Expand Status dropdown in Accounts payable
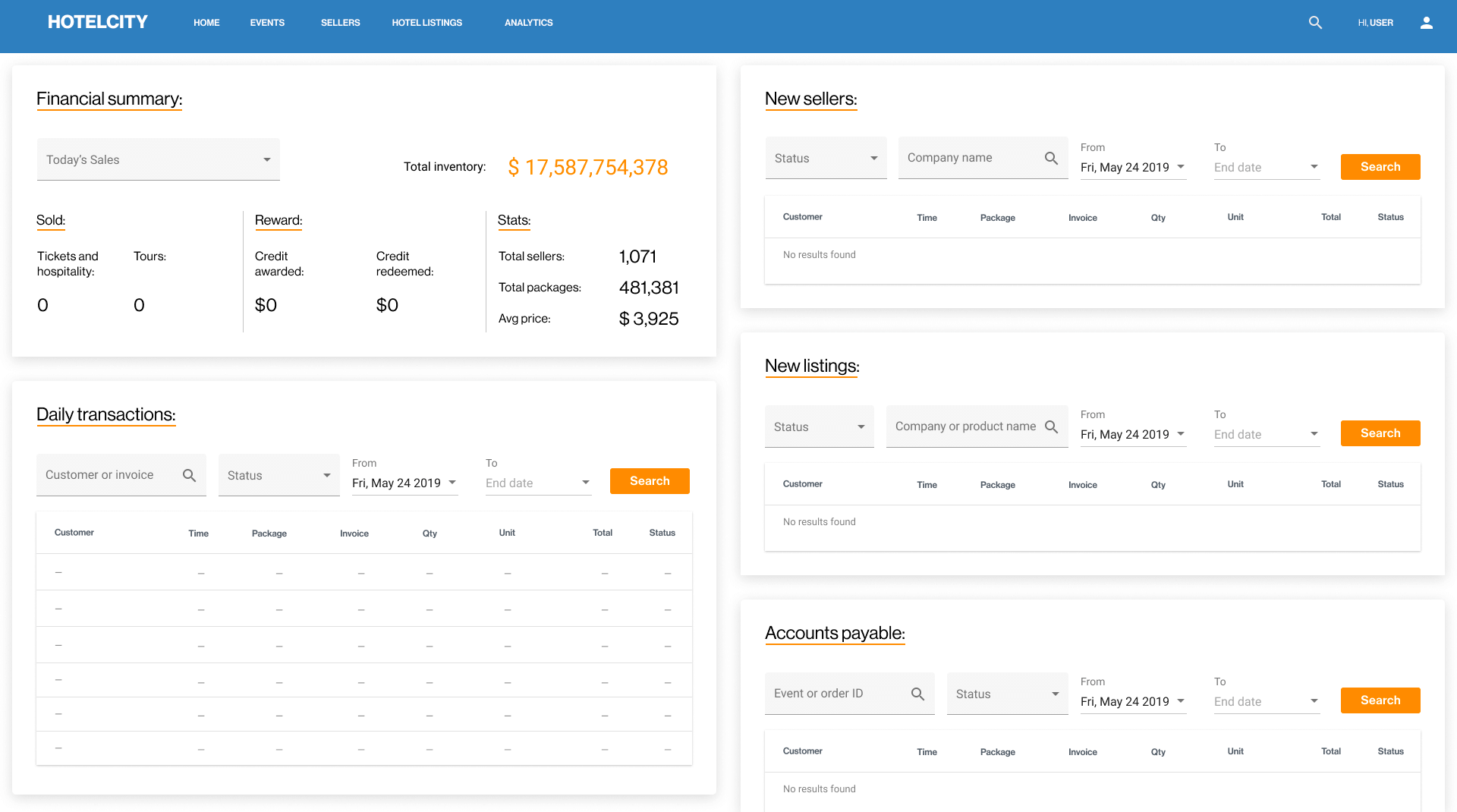Screen dimensions: 1457x812 [x=1007, y=694]
